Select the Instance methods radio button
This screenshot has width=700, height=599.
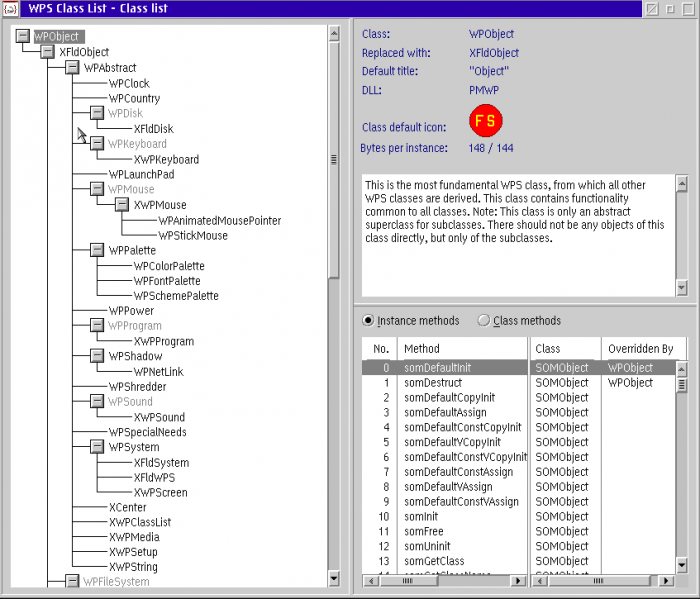(x=368, y=321)
